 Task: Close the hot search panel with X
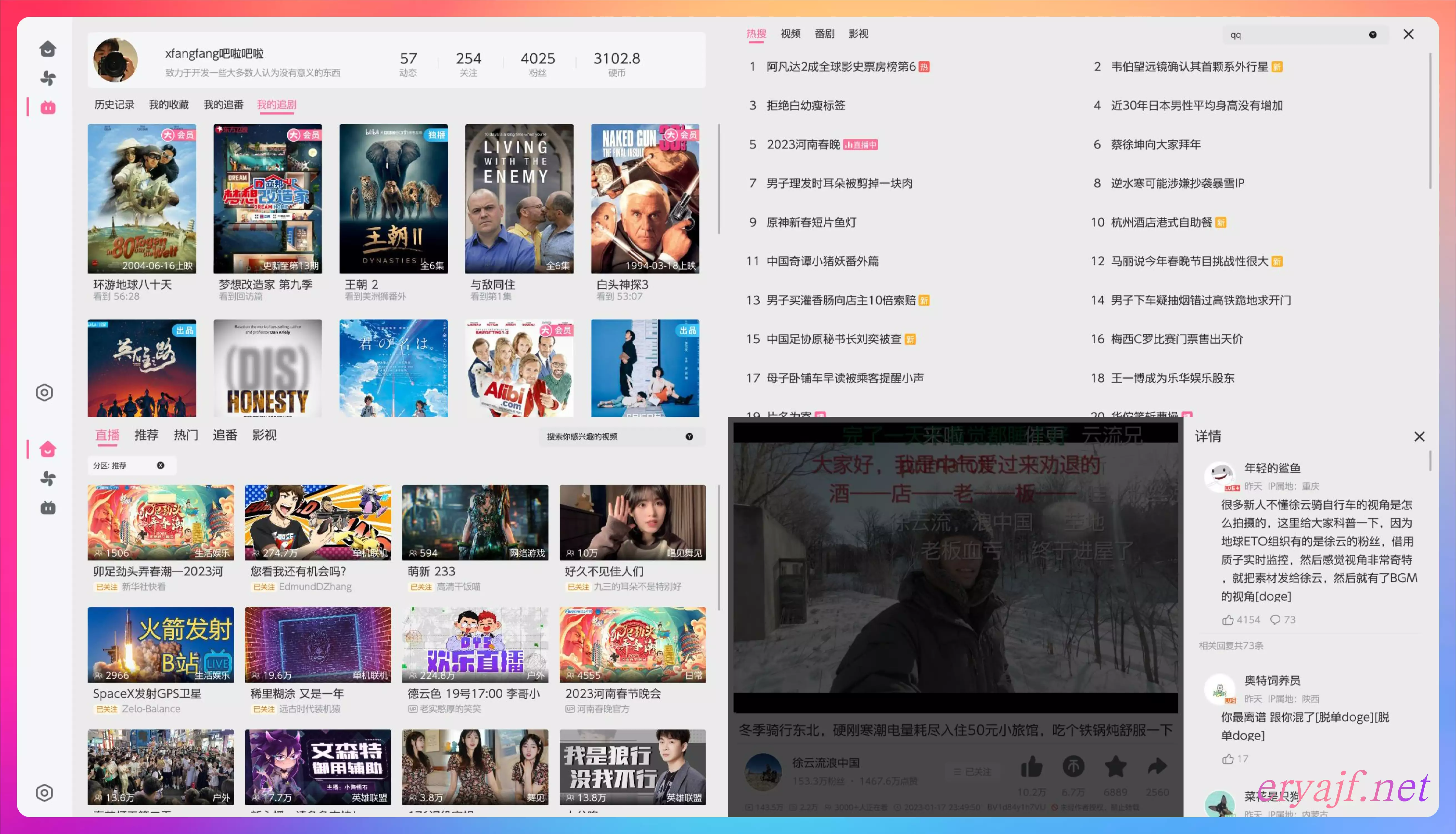point(1408,34)
